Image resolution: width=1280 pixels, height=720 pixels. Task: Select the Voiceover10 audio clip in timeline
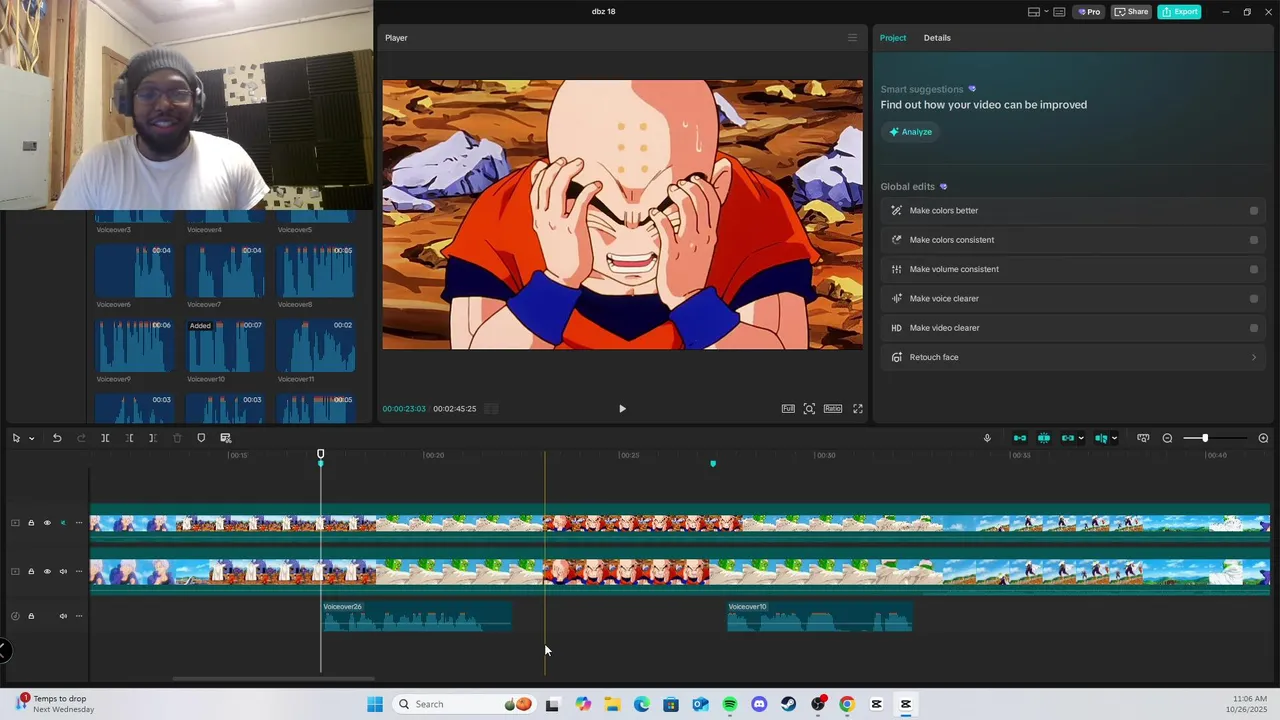820,616
